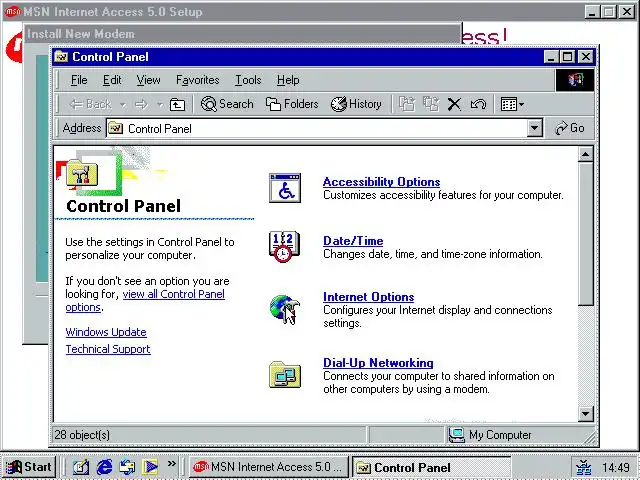The width and height of the screenshot is (640, 480).
Task: Open the Favorites menu
Action: pyautogui.click(x=198, y=80)
